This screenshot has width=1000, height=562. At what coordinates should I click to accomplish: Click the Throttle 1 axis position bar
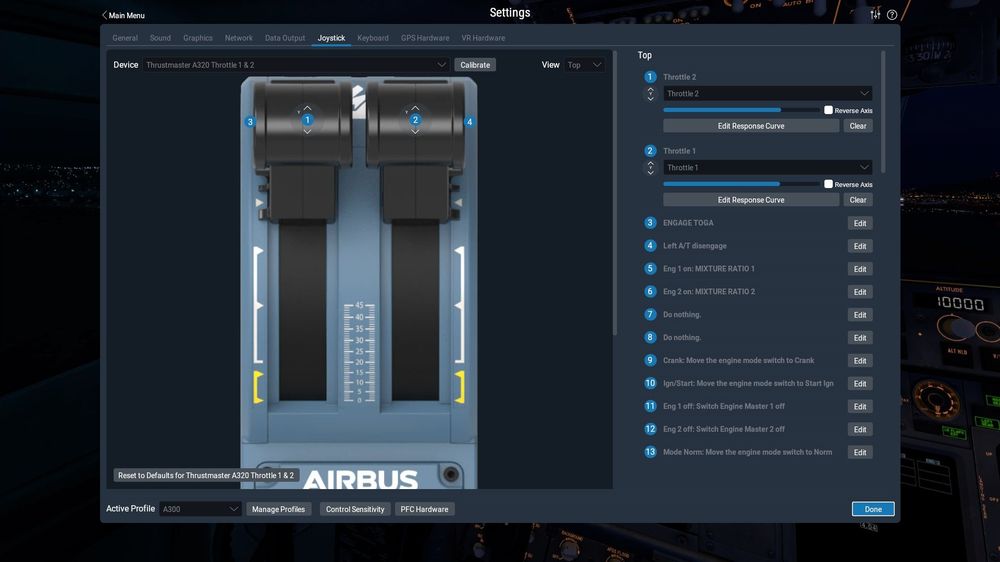tap(741, 184)
